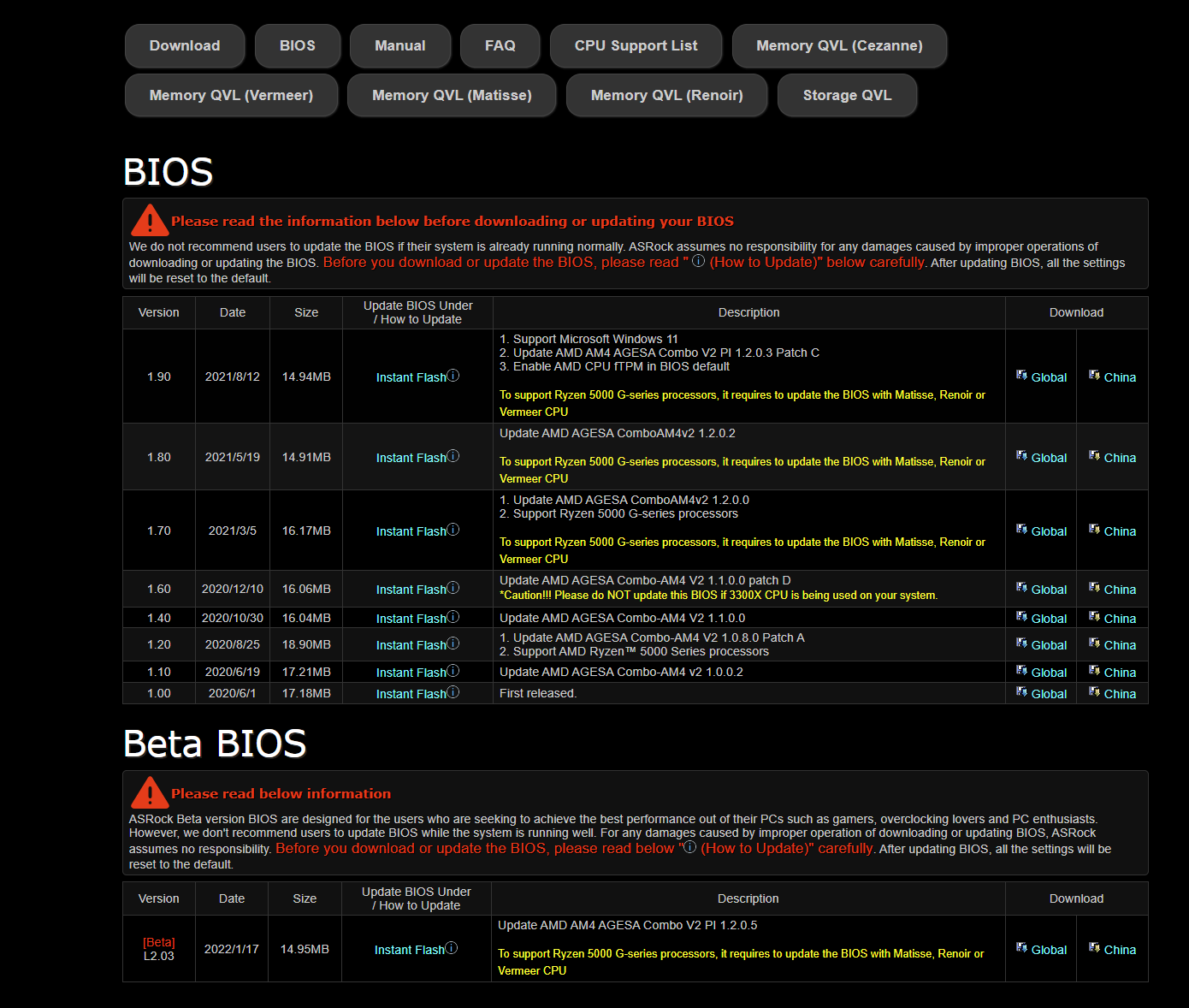The image size is (1189, 1008).
Task: Click the info icon next to Instant Flash for 1.00
Action: coord(453,691)
